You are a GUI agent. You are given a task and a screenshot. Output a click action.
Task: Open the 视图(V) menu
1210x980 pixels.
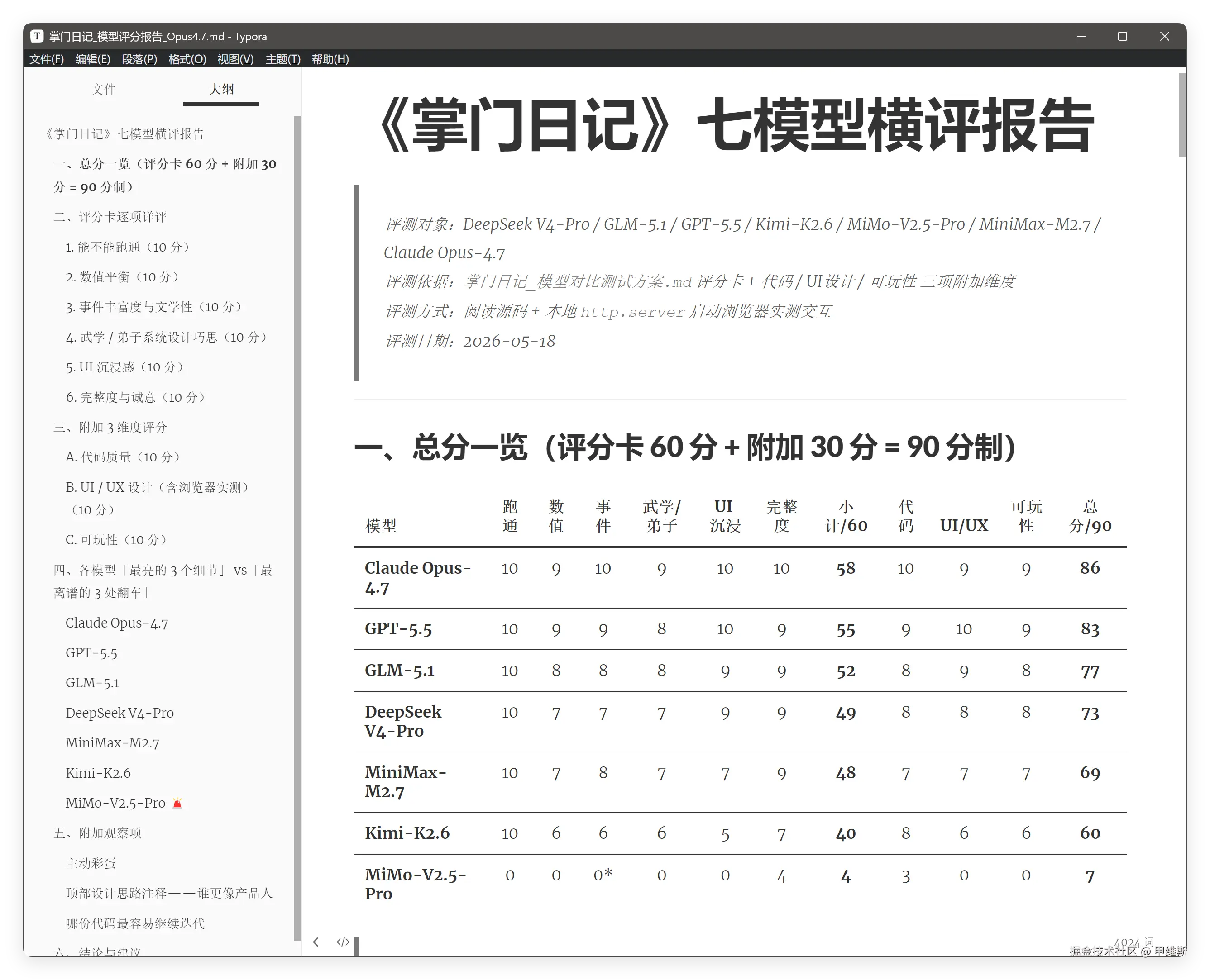[235, 59]
